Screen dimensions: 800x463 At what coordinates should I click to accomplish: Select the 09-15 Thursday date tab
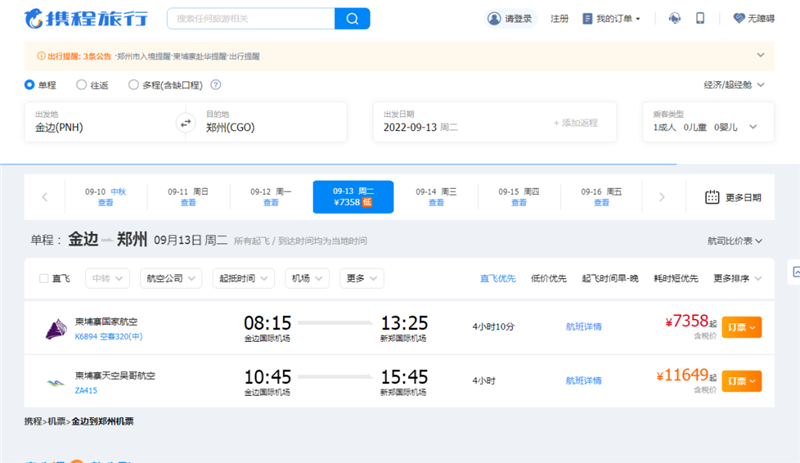(x=519, y=197)
